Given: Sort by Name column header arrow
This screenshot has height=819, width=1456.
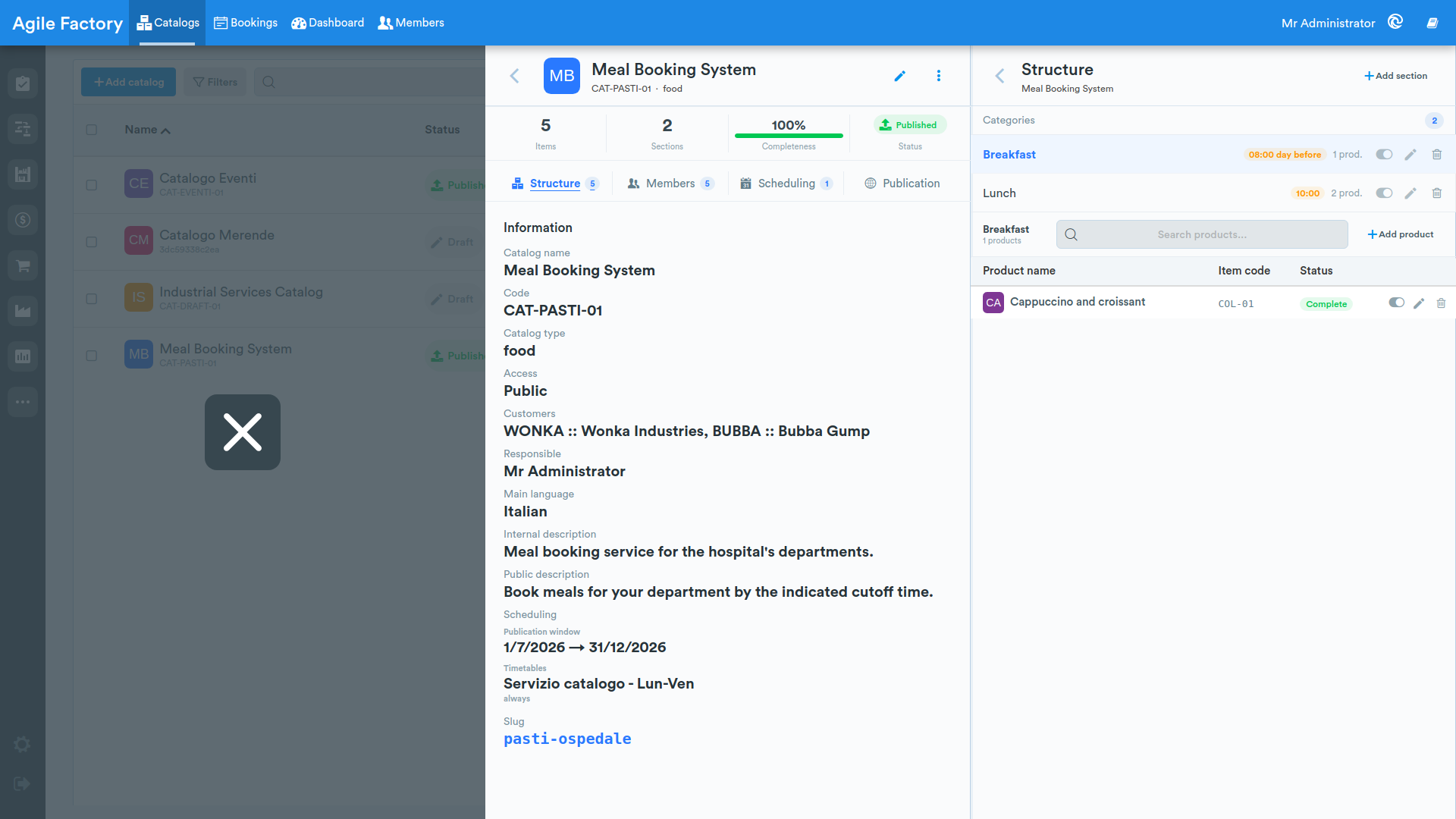Looking at the screenshot, I should click(165, 130).
